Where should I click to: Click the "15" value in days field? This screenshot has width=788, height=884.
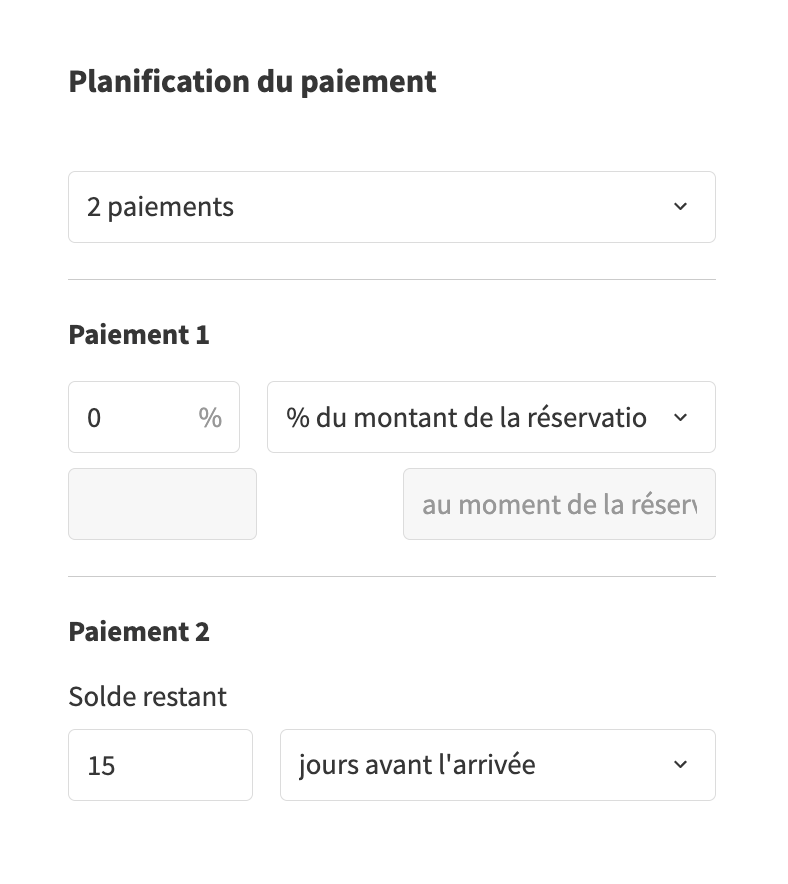tap(101, 766)
